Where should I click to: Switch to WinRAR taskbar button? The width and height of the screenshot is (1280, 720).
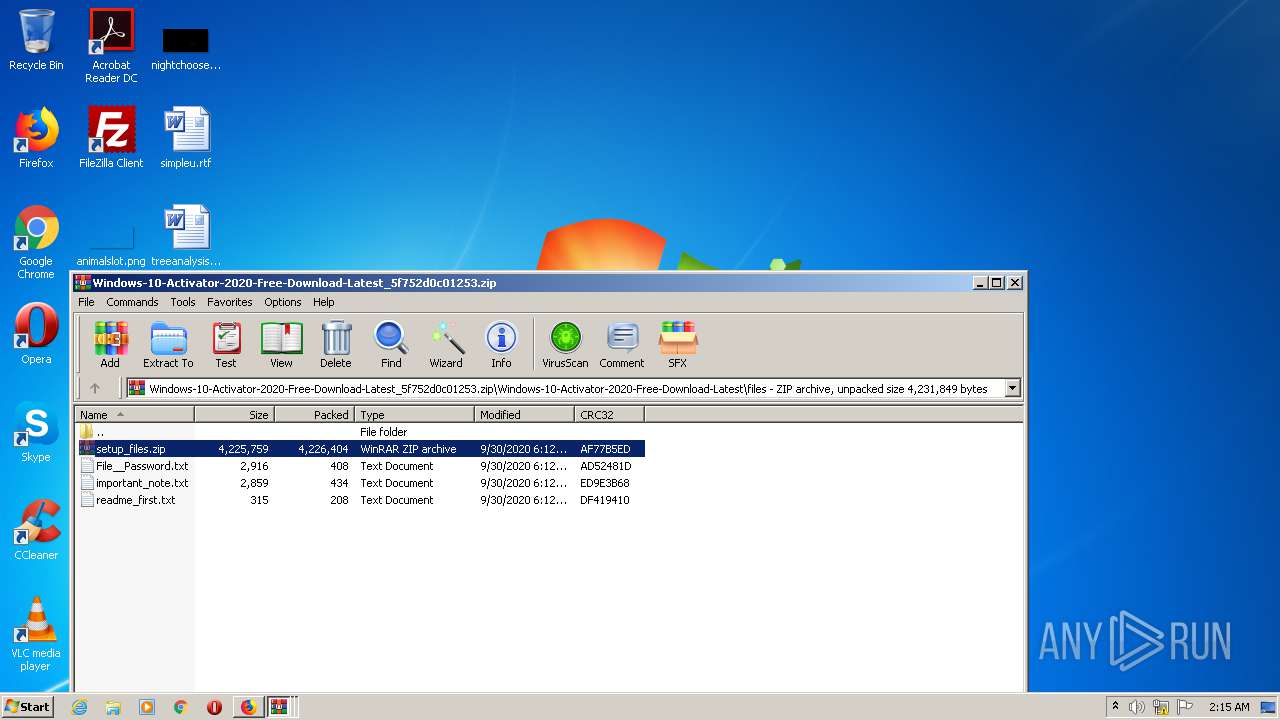click(279, 707)
